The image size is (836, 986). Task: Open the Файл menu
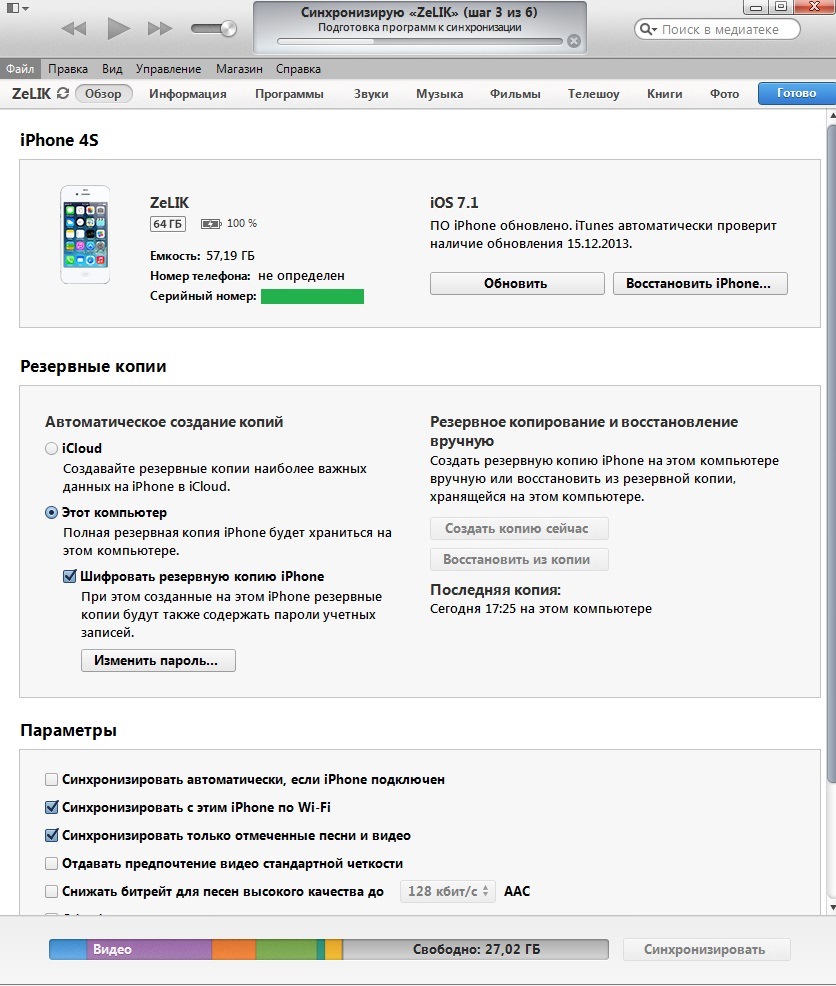pos(20,69)
